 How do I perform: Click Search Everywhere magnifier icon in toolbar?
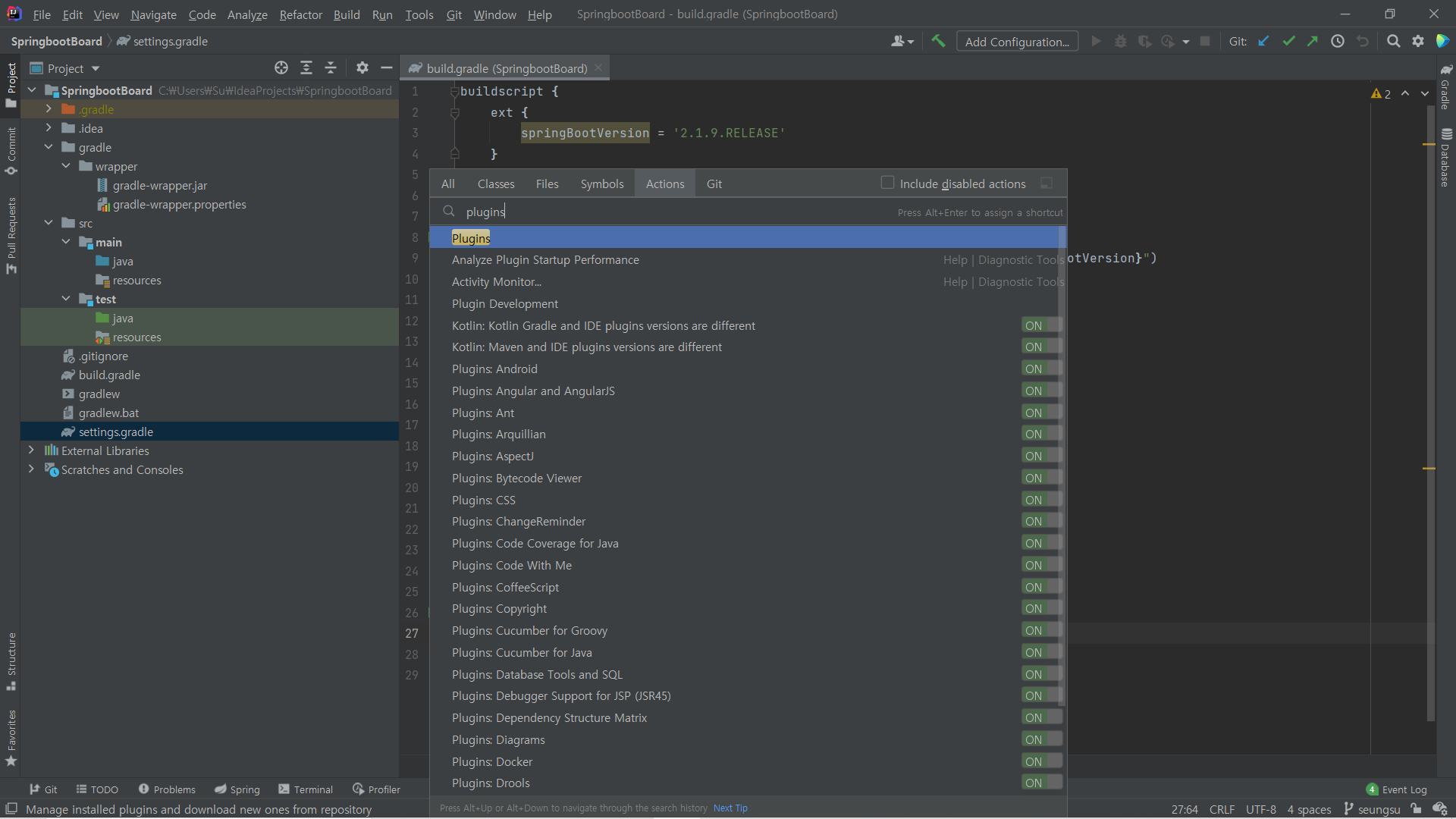tap(1393, 42)
